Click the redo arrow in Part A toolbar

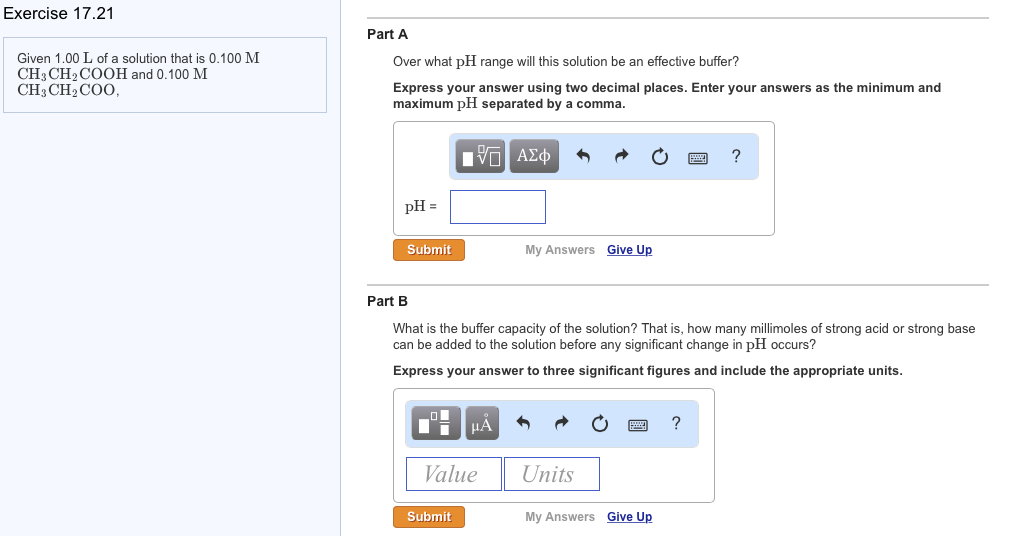(621, 156)
